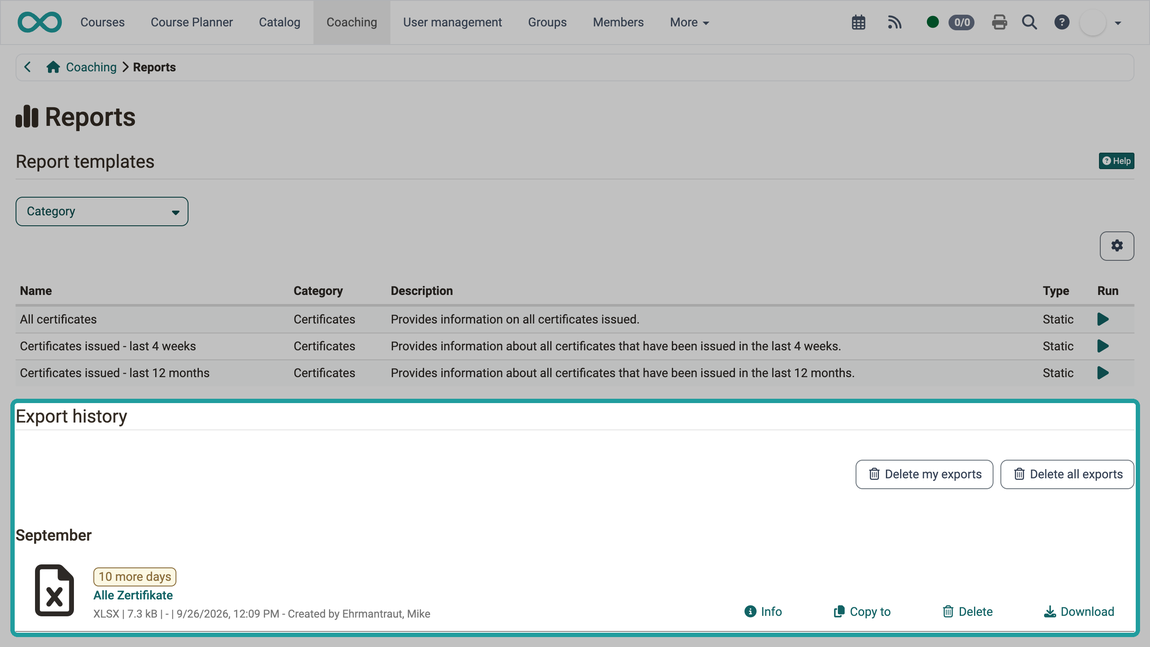Sort table by Name column header
The width and height of the screenshot is (1150, 647).
coord(36,290)
